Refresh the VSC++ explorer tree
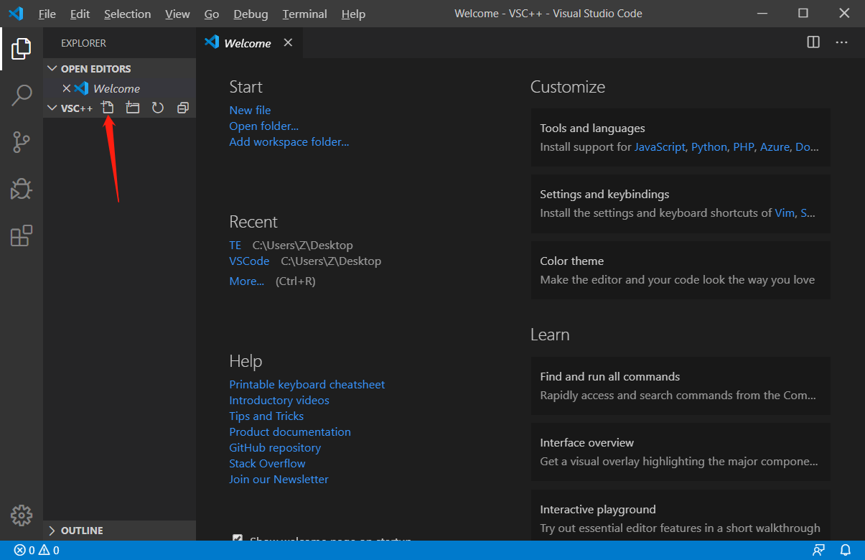 pyautogui.click(x=158, y=108)
